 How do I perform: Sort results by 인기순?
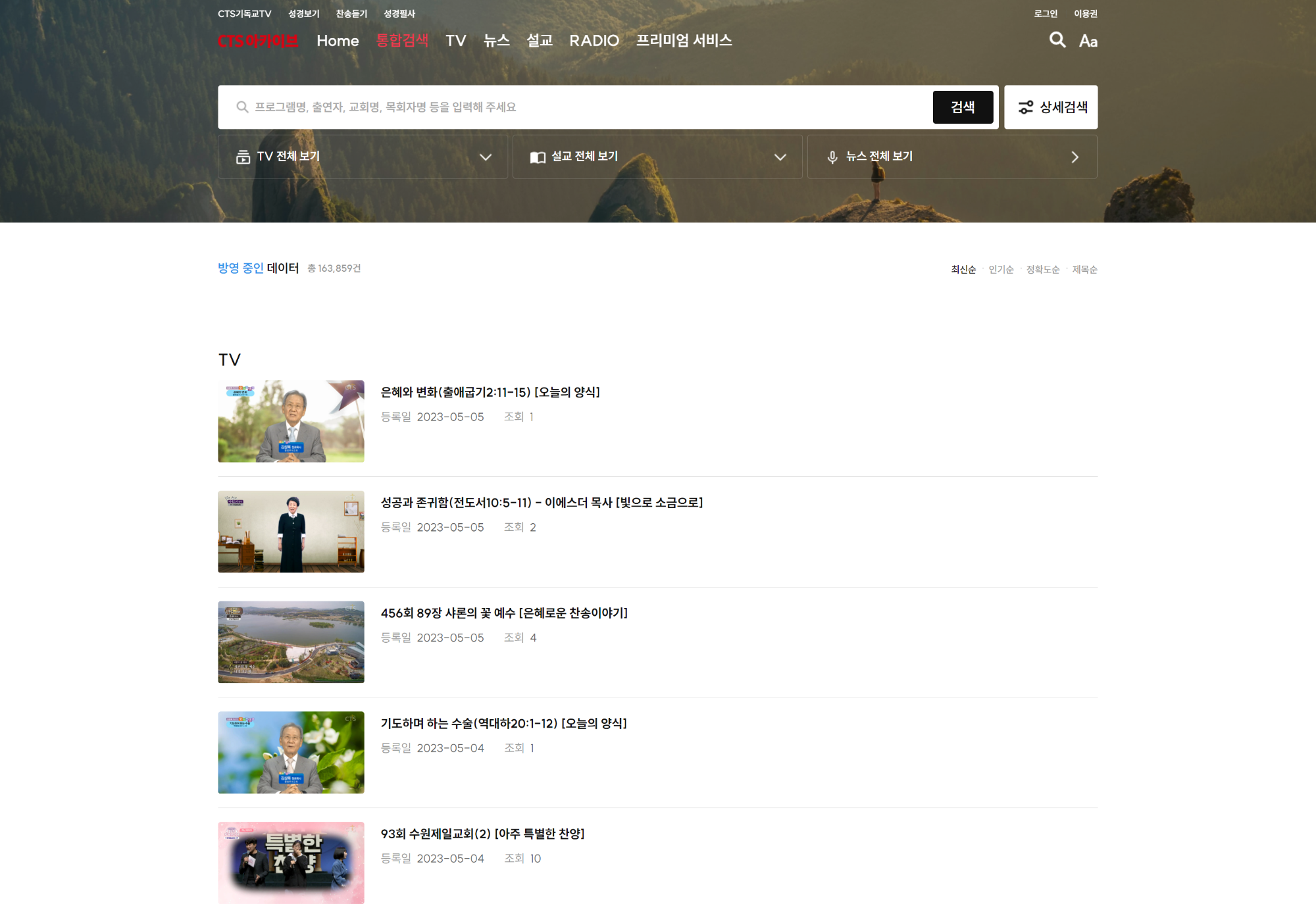(1001, 270)
